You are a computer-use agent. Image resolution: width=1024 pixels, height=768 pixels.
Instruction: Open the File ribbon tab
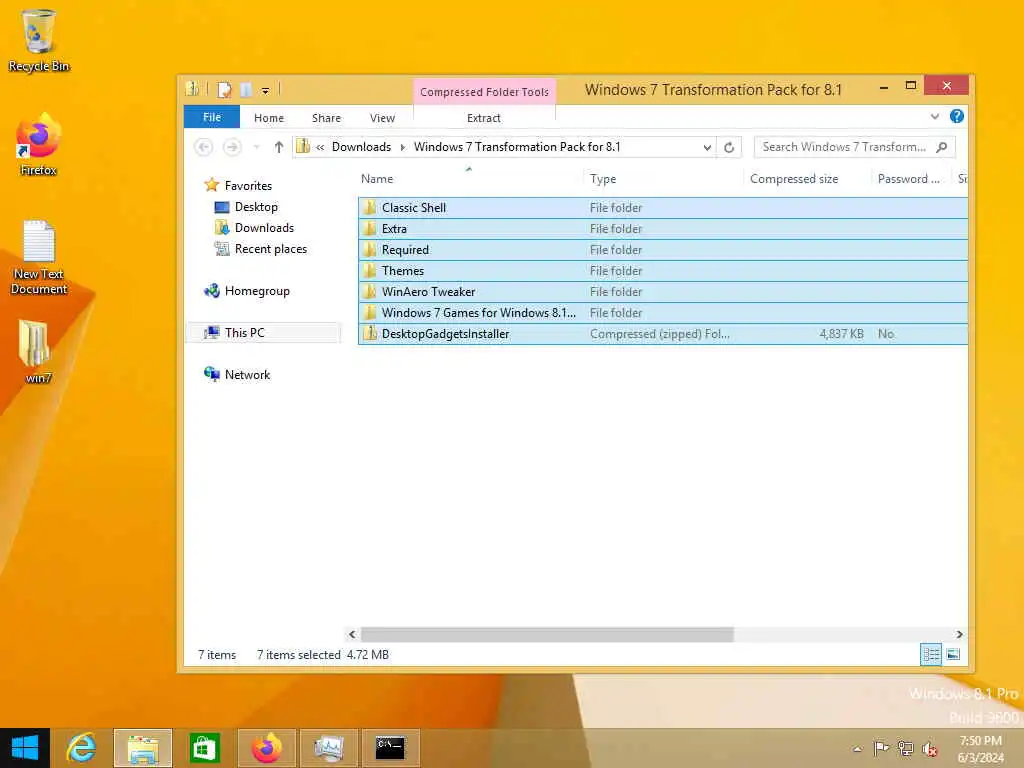pyautogui.click(x=212, y=118)
